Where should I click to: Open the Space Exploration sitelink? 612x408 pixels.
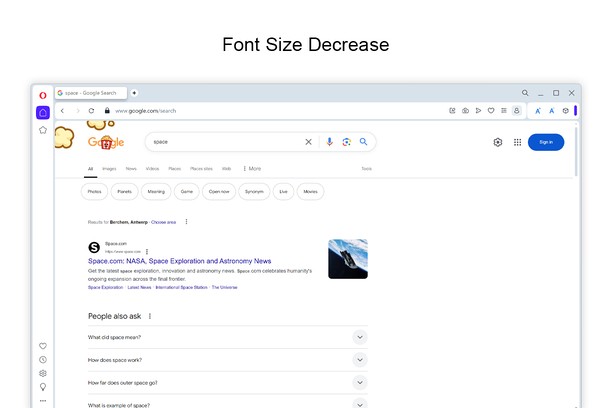click(105, 287)
